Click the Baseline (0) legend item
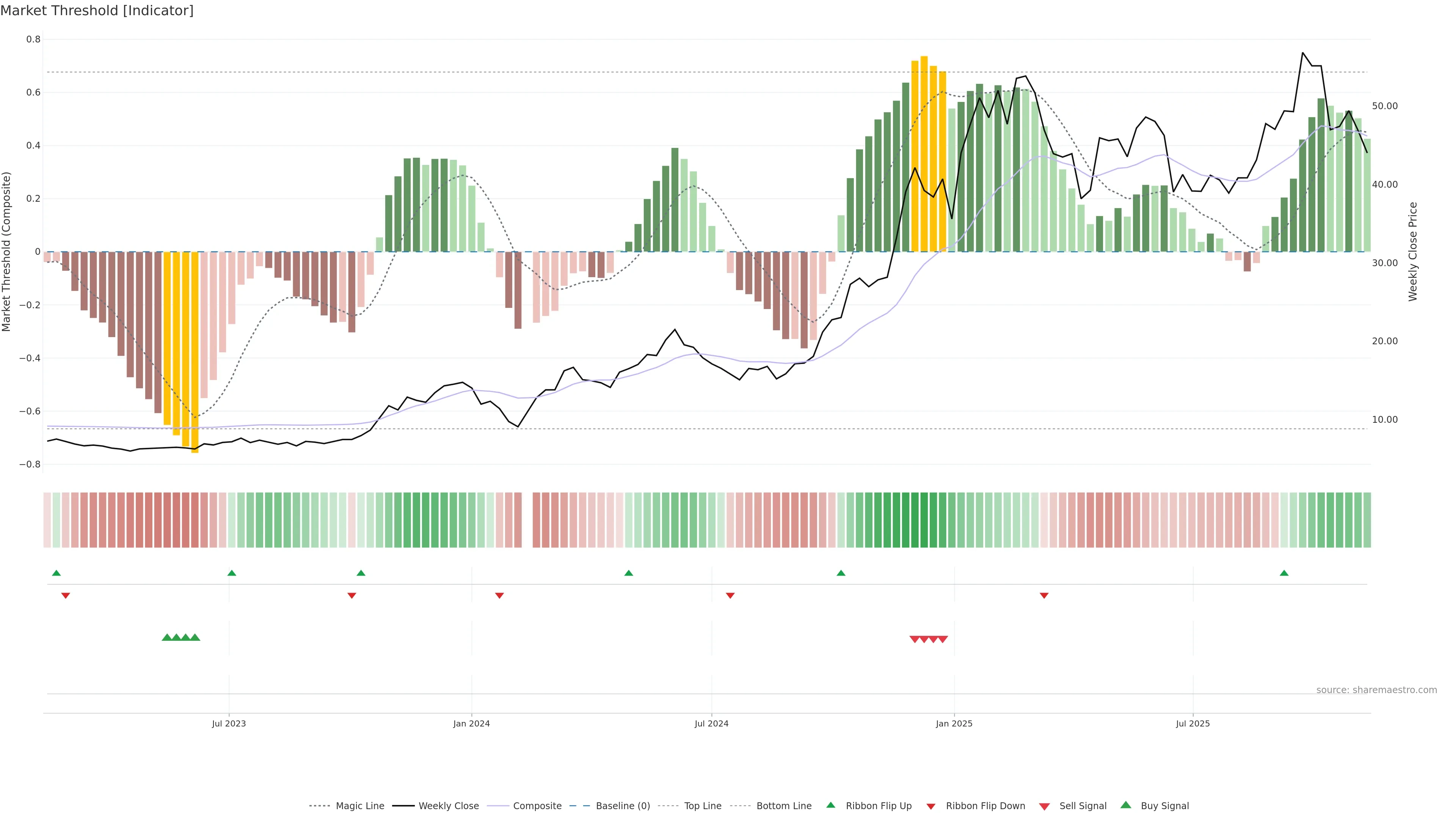This screenshot has width=1456, height=819. click(623, 806)
